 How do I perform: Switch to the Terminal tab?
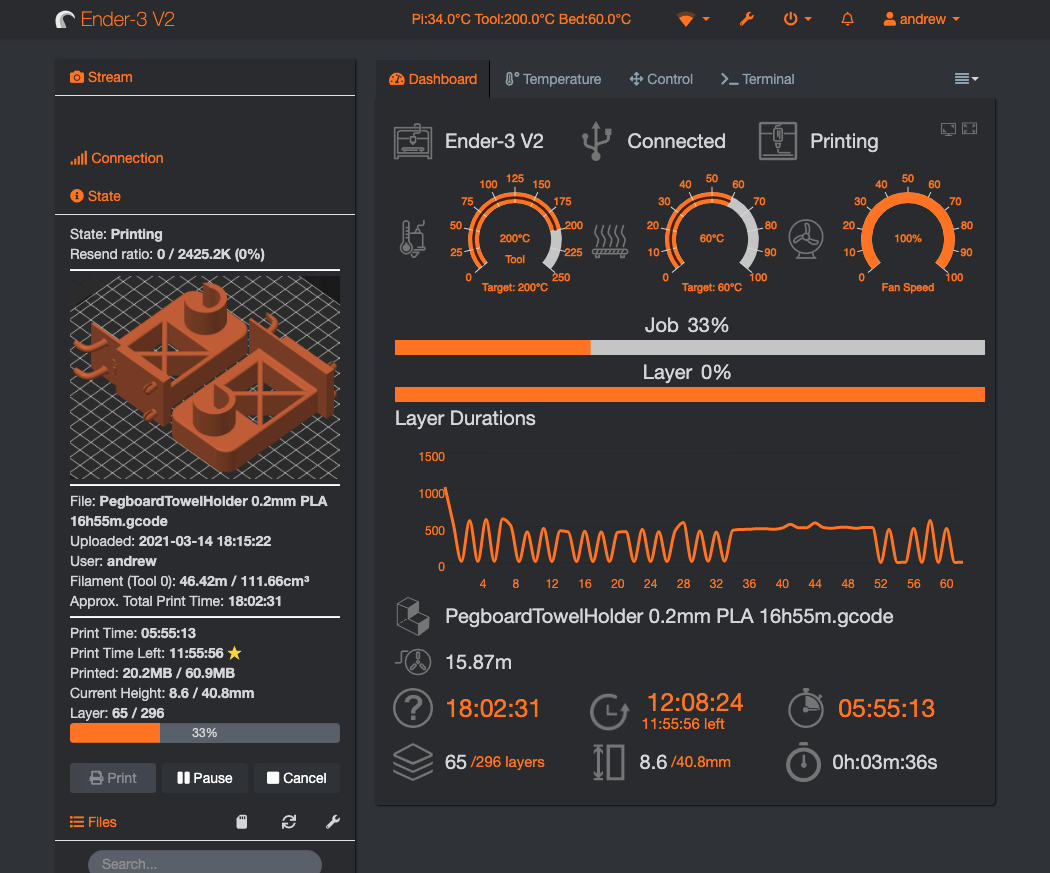[x=757, y=79]
